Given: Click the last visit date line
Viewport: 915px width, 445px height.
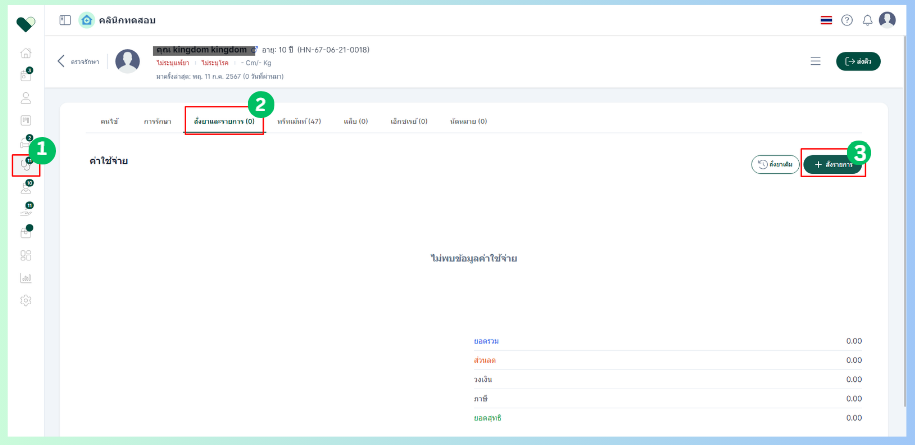Looking at the screenshot, I should click(x=220, y=76).
